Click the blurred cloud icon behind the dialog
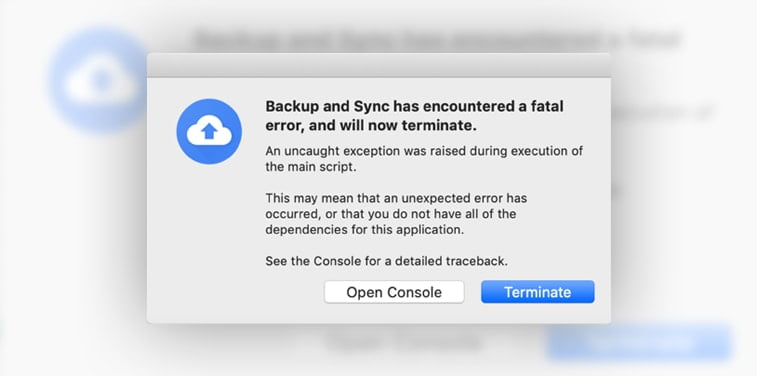Viewport: 757px width, 376px height. tap(97, 81)
